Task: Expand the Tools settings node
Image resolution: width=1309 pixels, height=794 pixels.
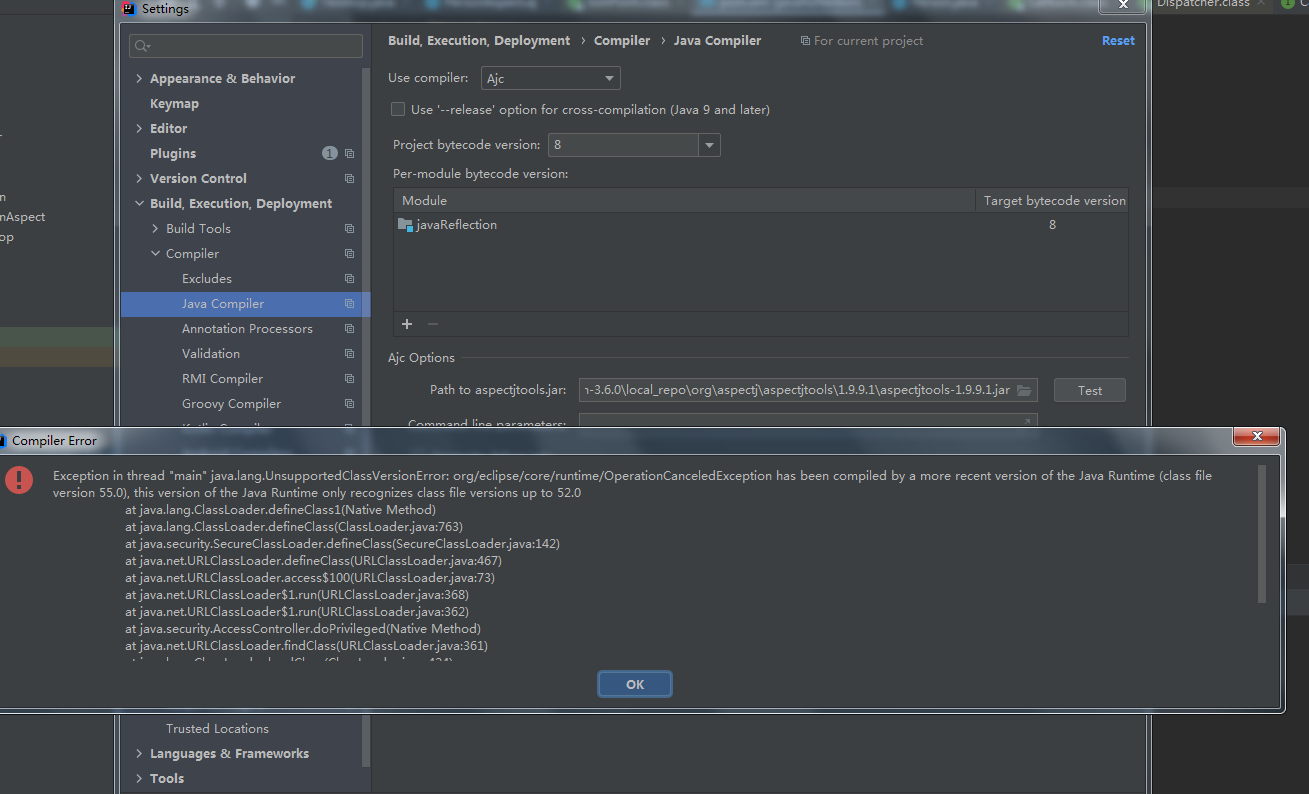Action: [x=139, y=779]
